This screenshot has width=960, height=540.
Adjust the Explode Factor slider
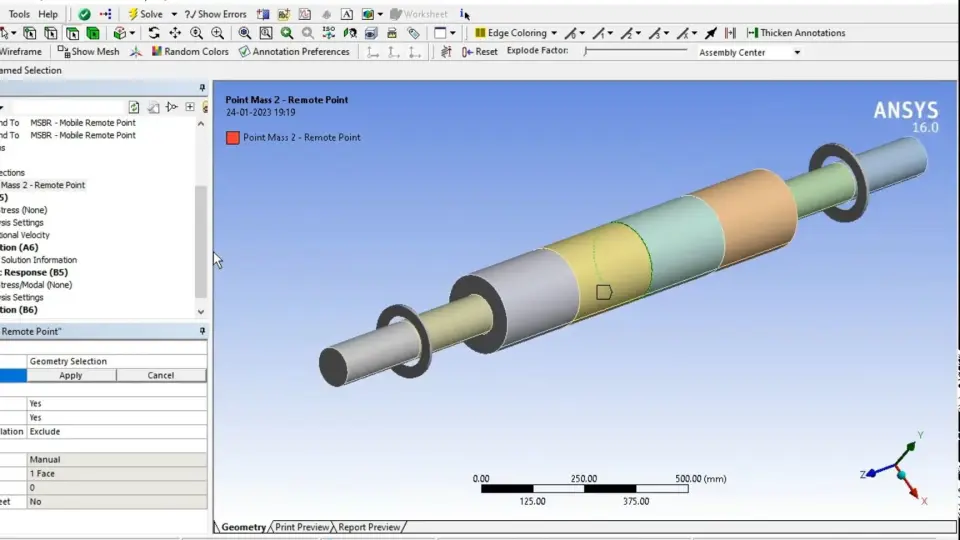pos(636,51)
